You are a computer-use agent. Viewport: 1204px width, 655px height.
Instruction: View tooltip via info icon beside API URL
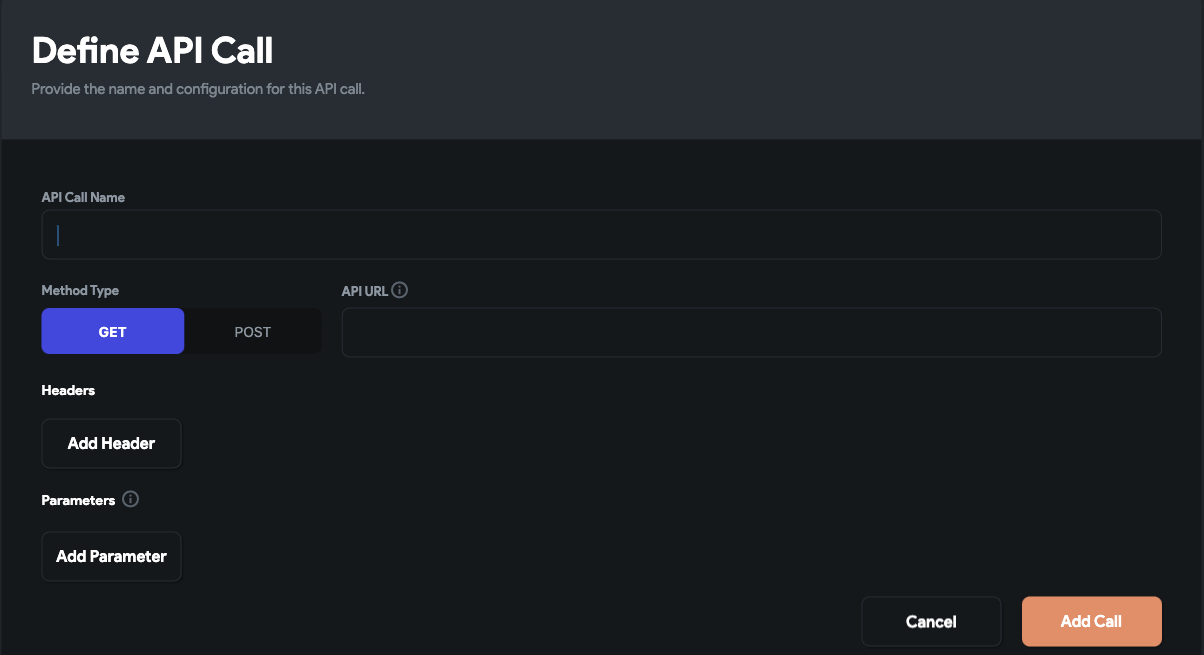click(400, 290)
